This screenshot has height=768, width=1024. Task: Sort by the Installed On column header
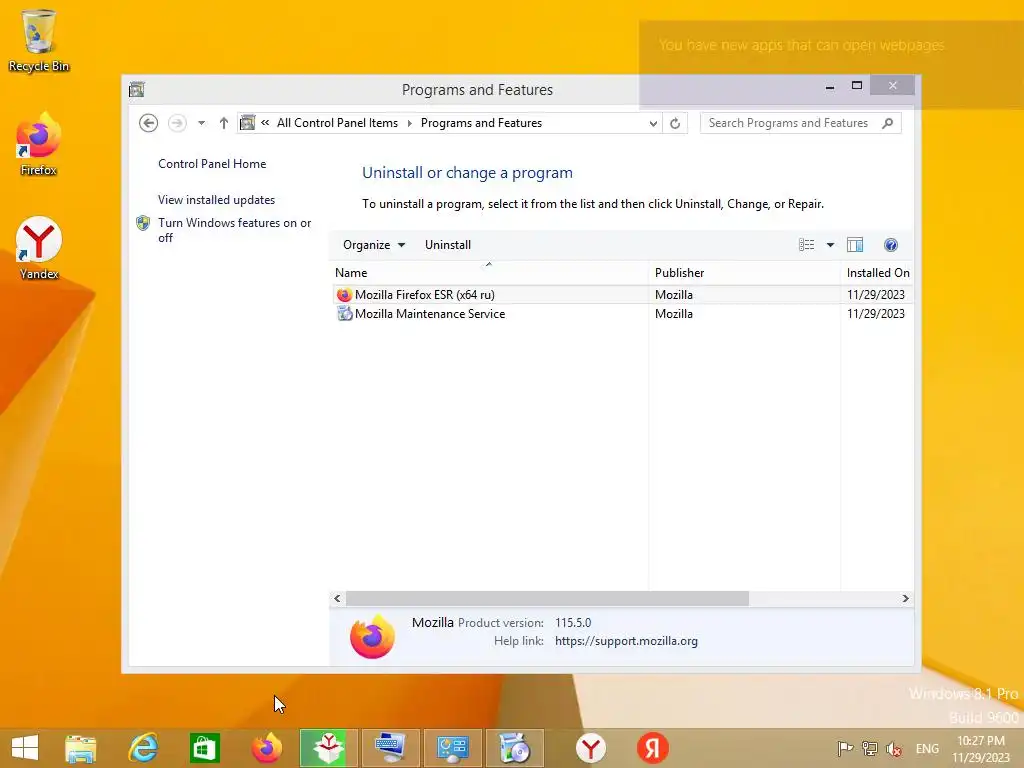tap(877, 272)
